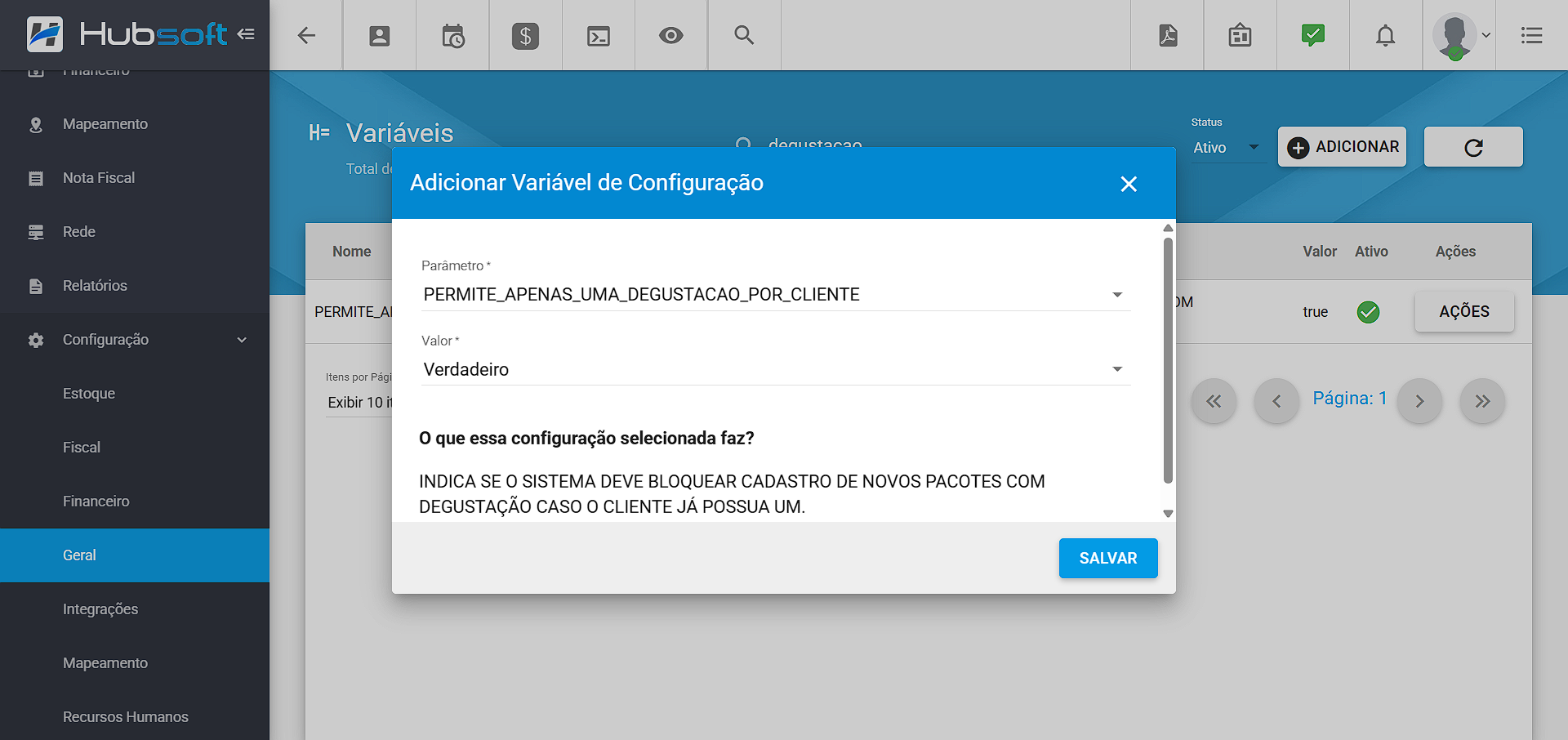Click the refresh button beside Adicionar
This screenshot has height=740, width=1568.
click(1473, 147)
